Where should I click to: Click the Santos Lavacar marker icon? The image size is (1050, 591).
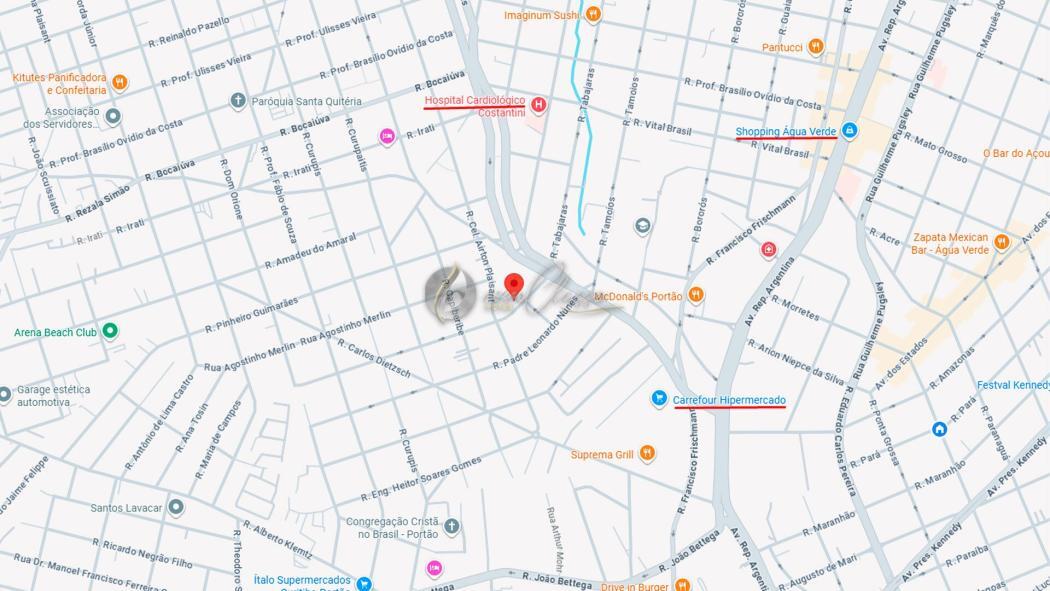[x=175, y=507]
